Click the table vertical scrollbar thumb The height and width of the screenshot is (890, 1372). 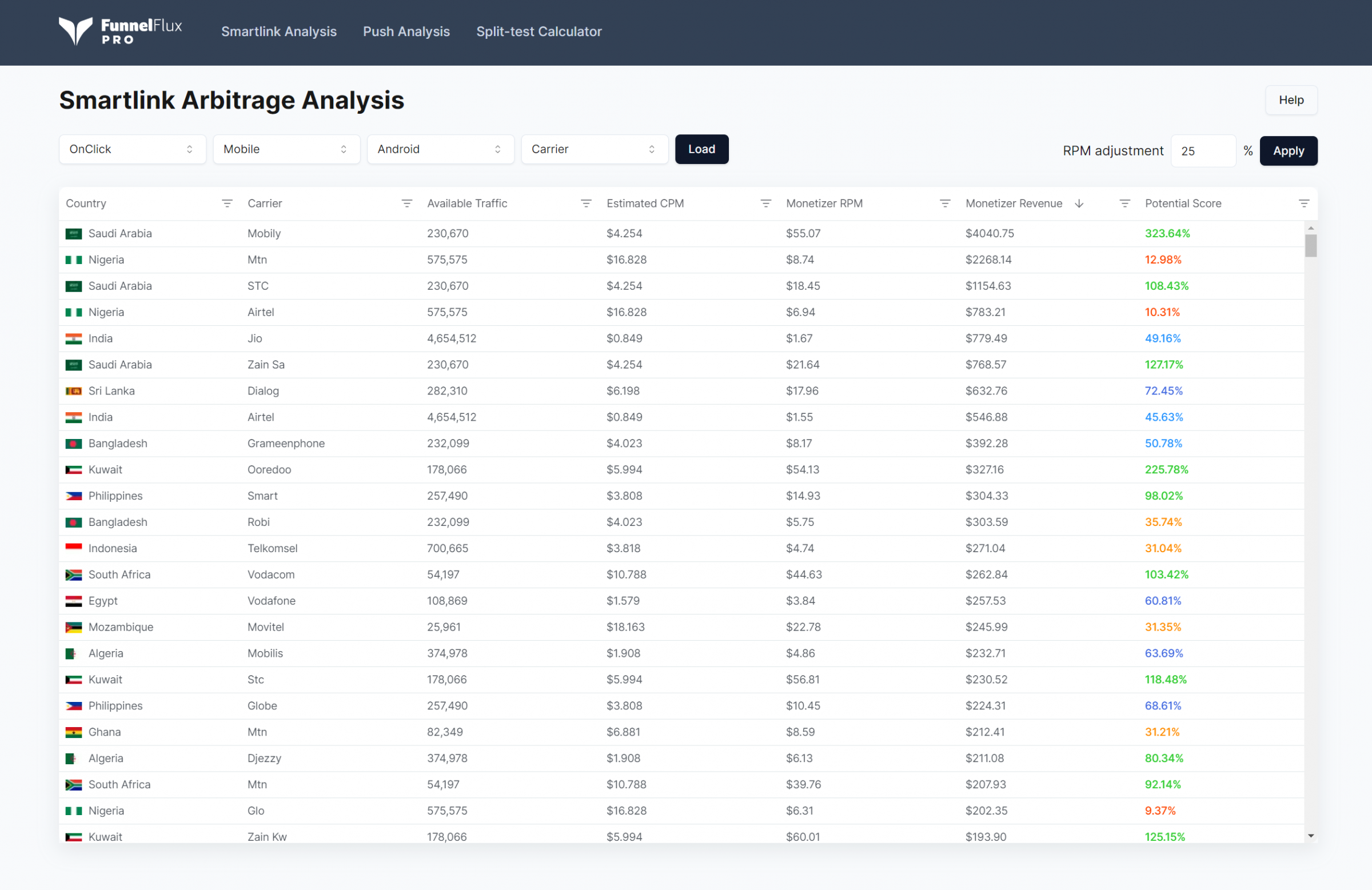click(x=1311, y=246)
